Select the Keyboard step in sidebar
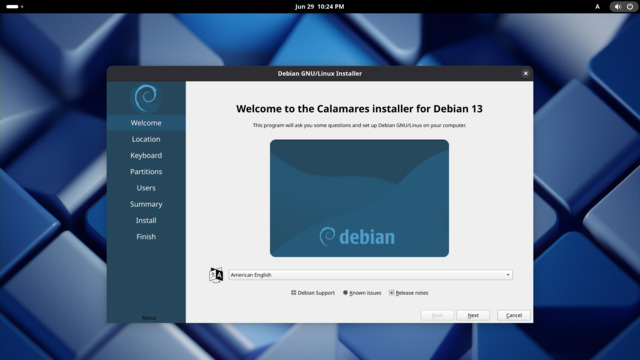This screenshot has width=640, height=360. (146, 156)
